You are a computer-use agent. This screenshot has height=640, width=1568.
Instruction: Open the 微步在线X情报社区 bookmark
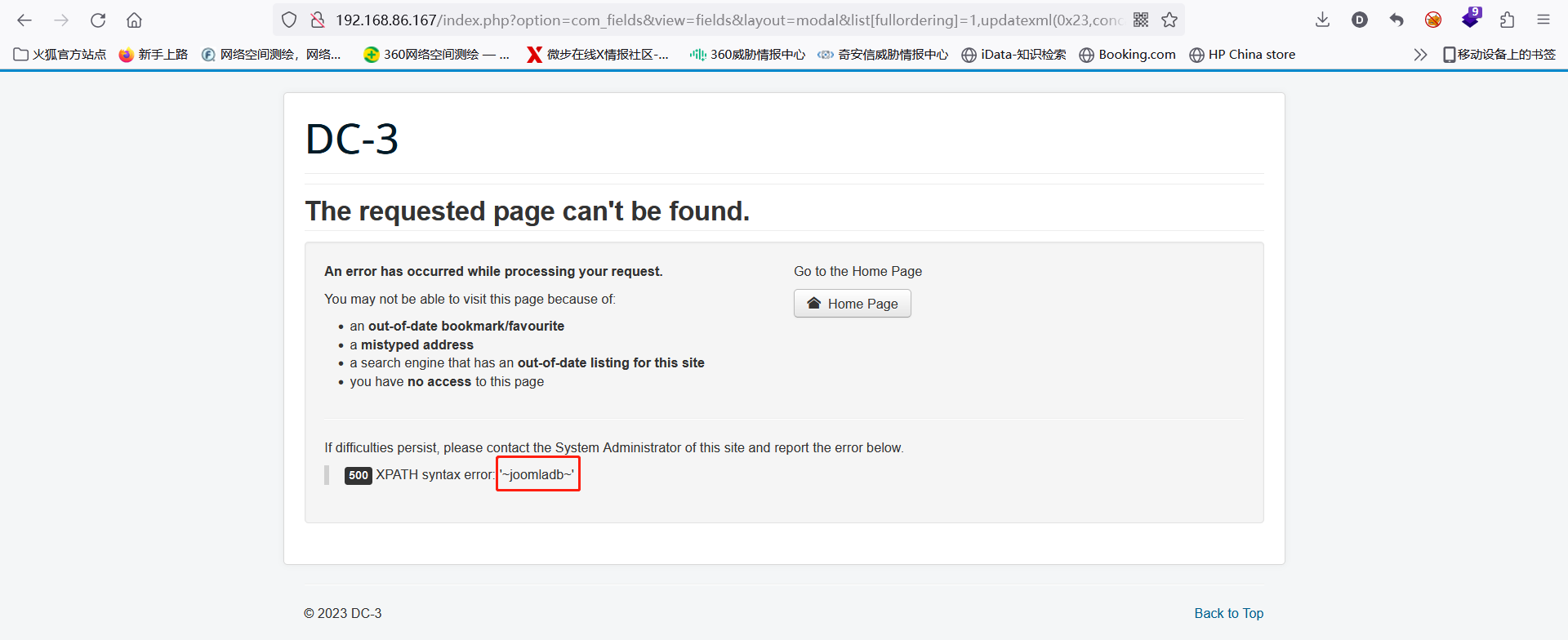[598, 55]
